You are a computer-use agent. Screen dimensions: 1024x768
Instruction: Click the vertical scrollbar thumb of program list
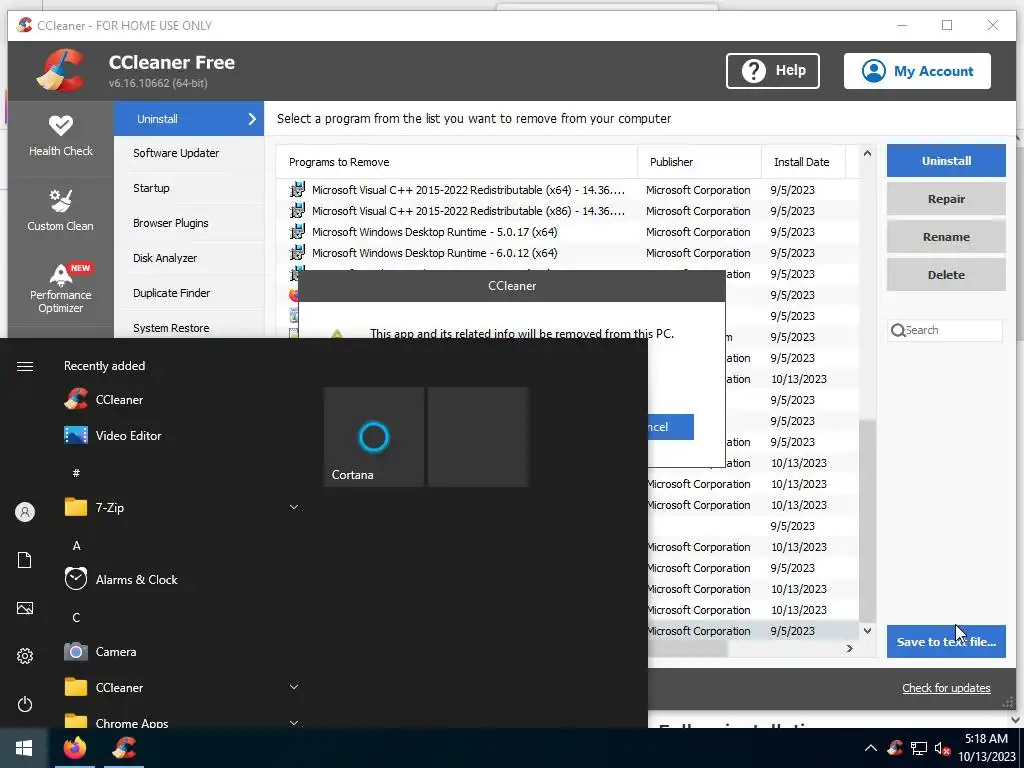coord(867,521)
